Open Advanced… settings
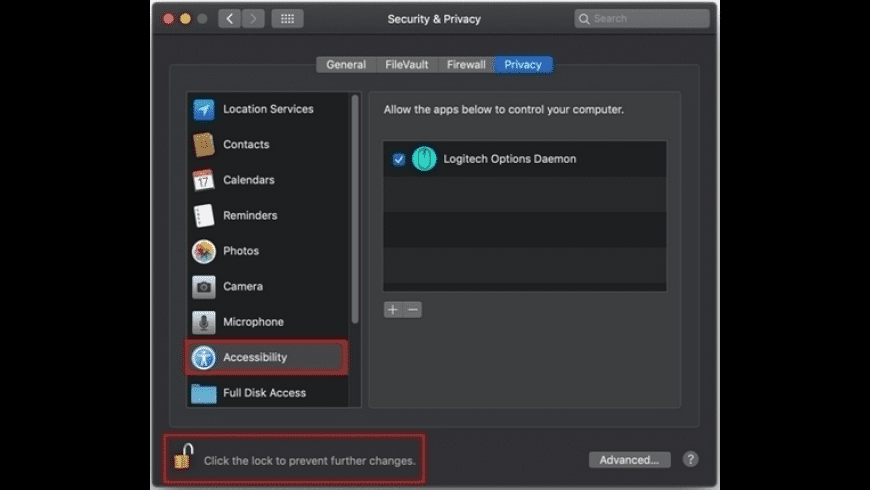Viewport: 870px width, 490px height. pyautogui.click(x=629, y=460)
